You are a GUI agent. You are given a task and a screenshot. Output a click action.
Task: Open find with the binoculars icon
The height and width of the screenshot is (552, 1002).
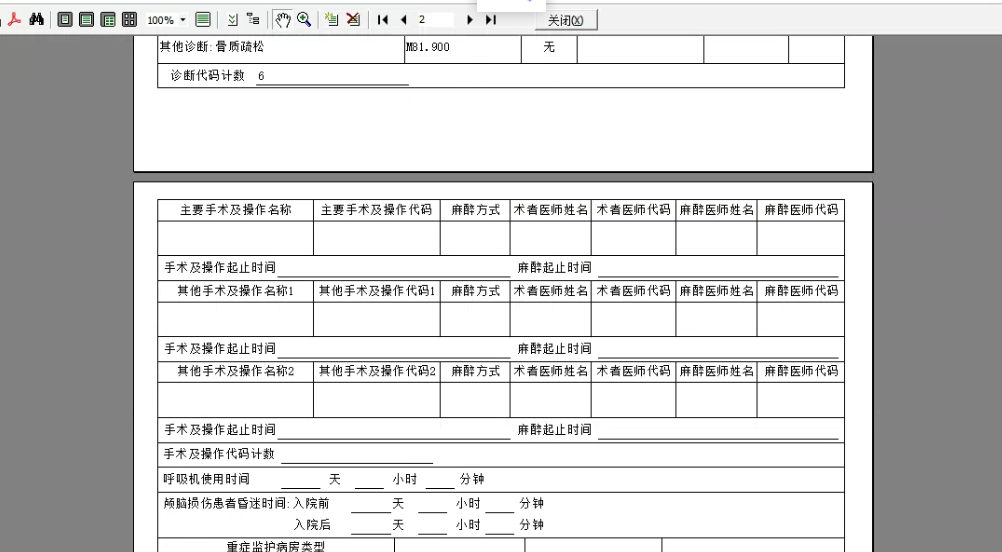coord(36,20)
